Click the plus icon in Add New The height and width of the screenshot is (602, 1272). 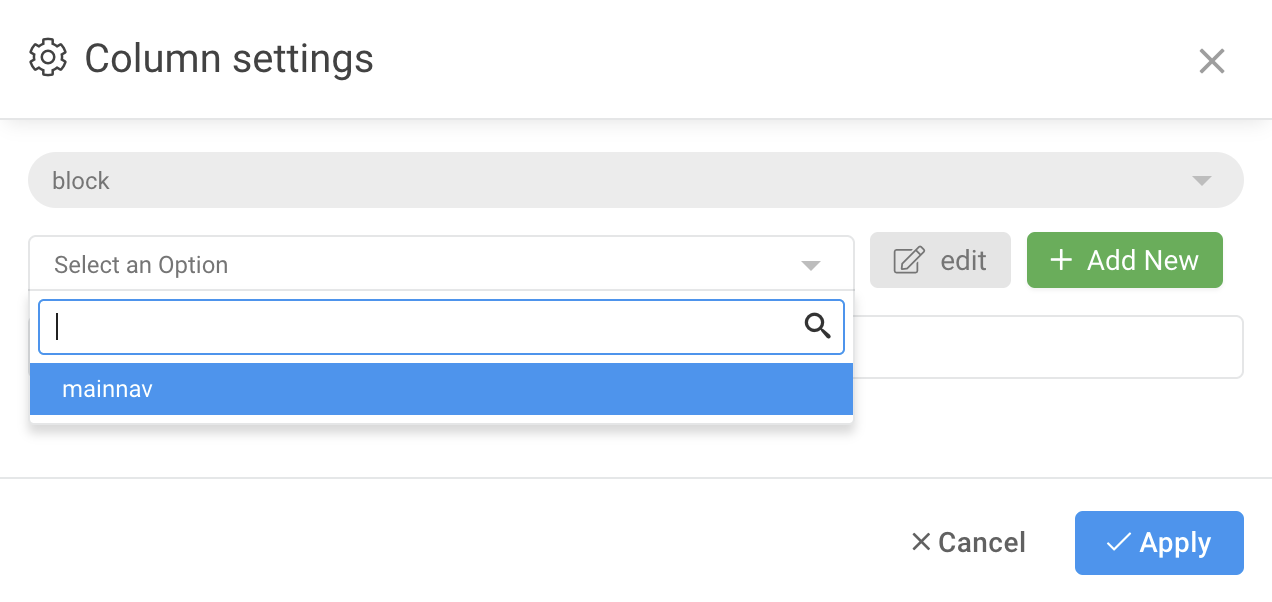[x=1061, y=261]
